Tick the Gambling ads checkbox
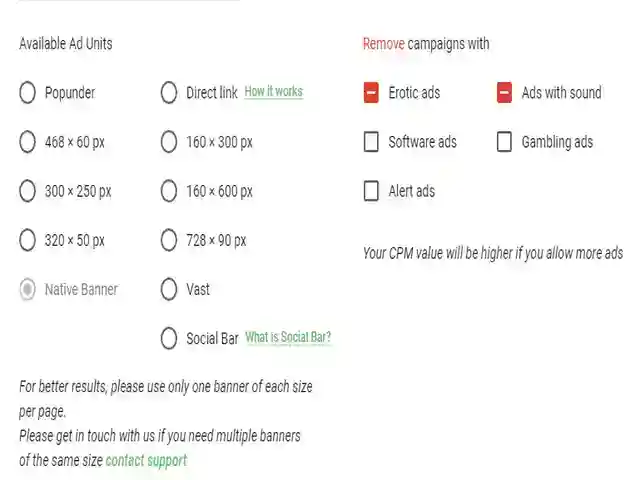640x480 pixels. [x=504, y=142]
